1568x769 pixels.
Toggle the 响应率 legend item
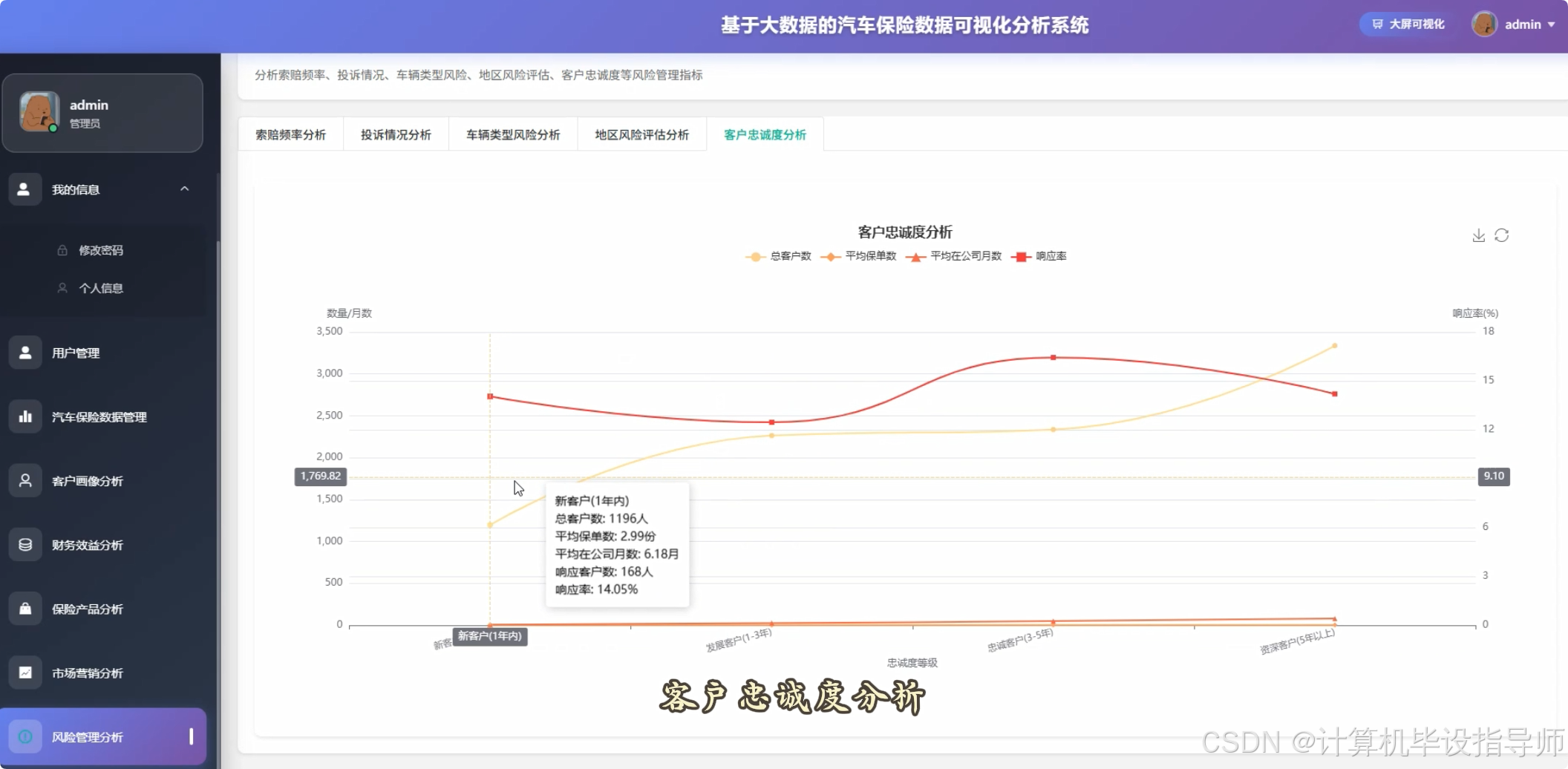click(x=1041, y=256)
